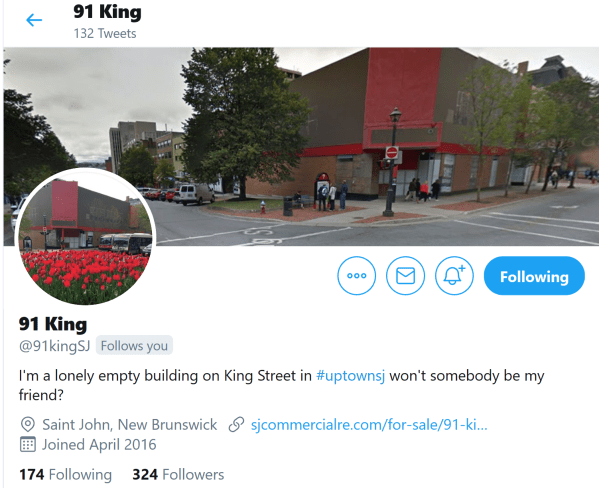
Task: View the 324 Followers list
Action: tap(178, 474)
